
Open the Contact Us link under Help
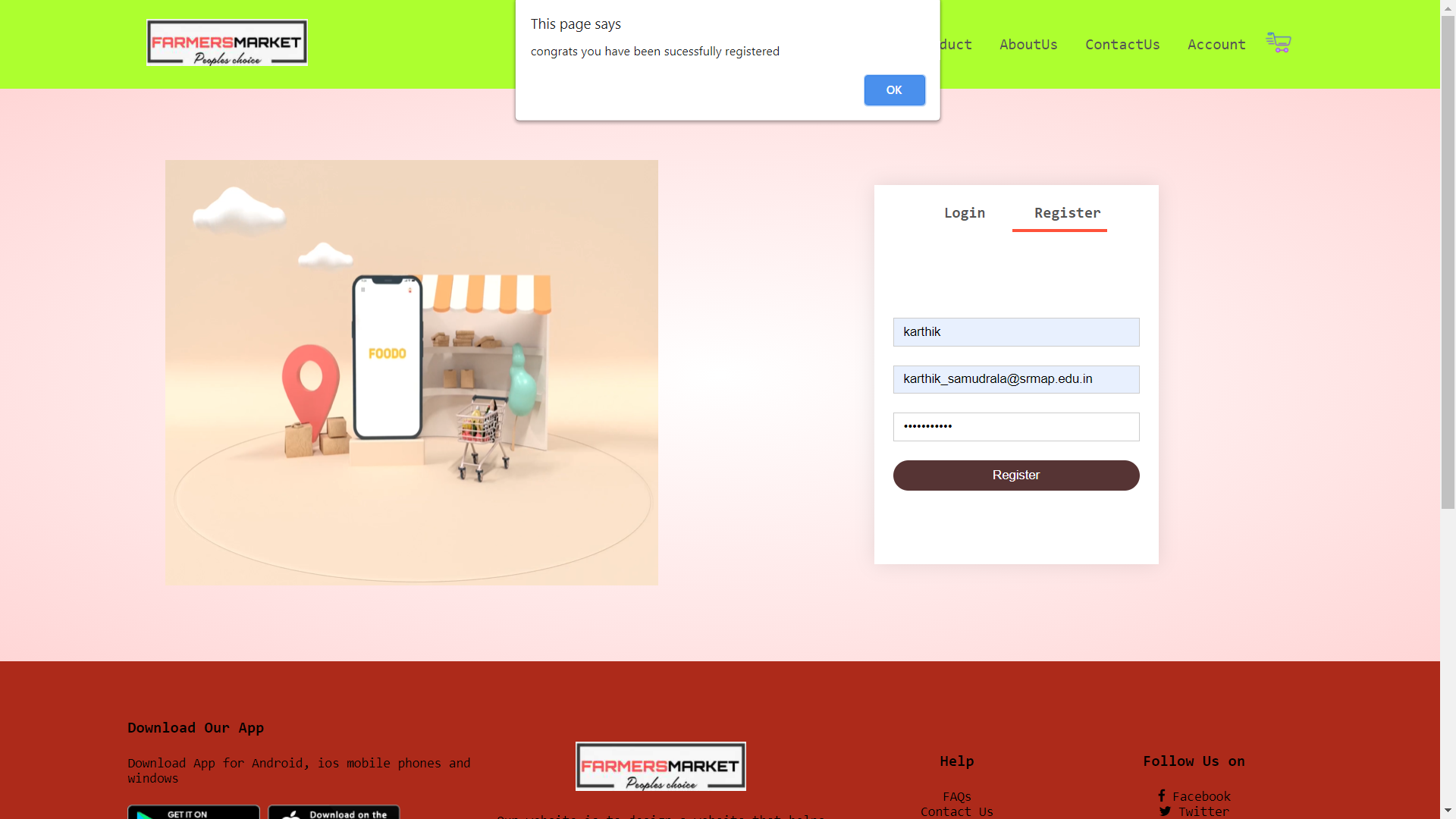pos(956,811)
